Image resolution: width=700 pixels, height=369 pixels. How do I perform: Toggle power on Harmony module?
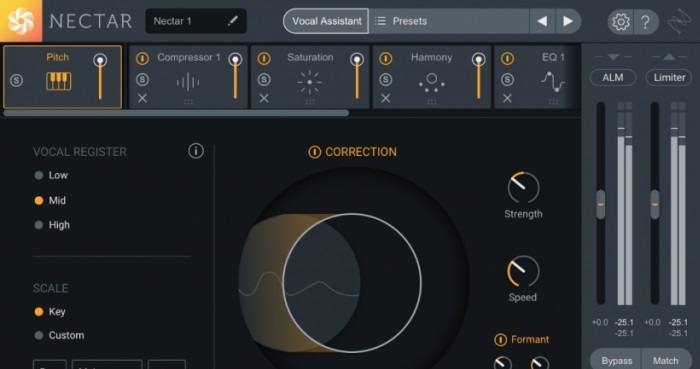click(x=386, y=58)
